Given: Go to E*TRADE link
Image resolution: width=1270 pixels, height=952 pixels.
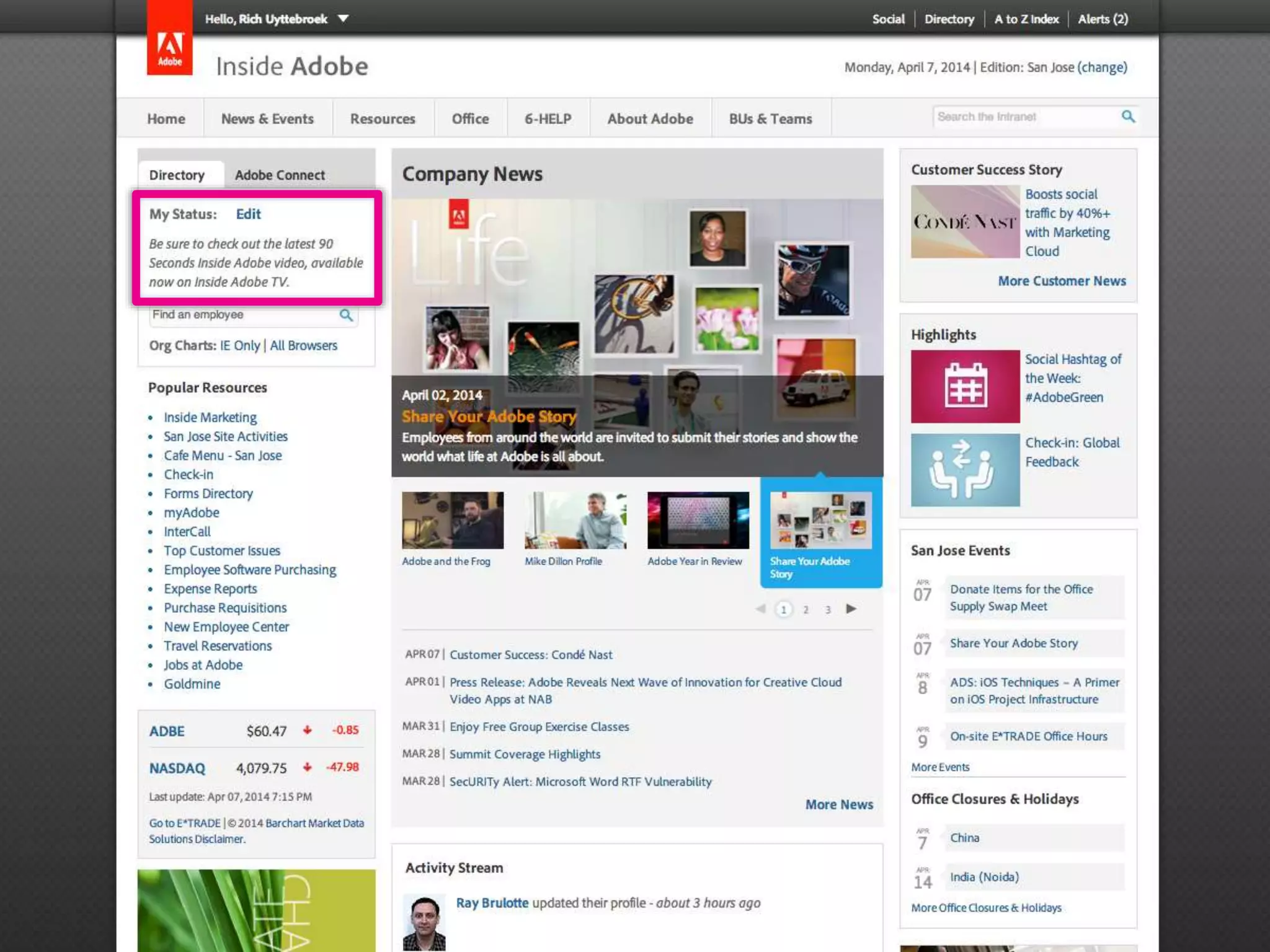Looking at the screenshot, I should (x=185, y=822).
